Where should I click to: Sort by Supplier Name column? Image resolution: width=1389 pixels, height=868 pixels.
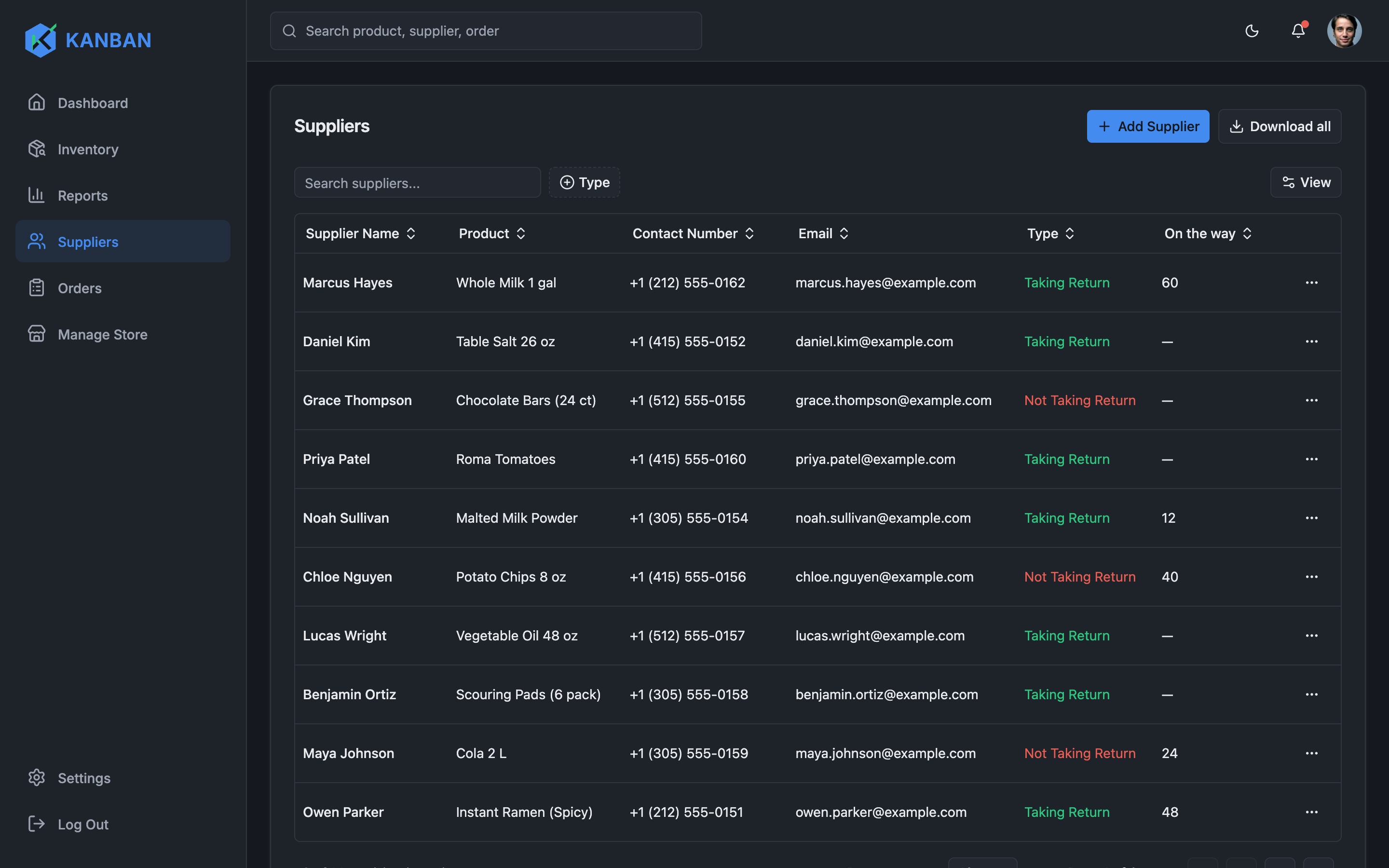click(x=360, y=234)
